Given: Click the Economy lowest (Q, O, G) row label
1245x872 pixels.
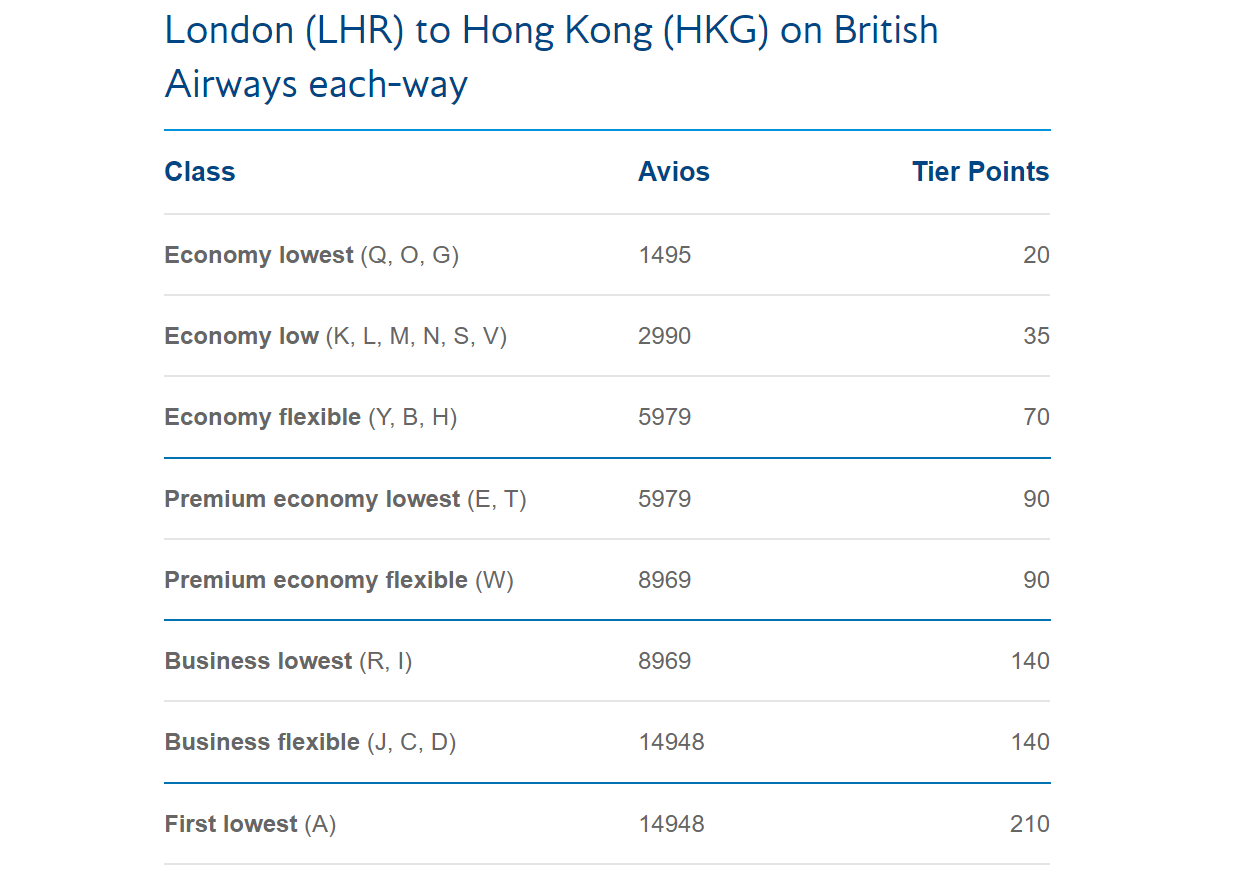Looking at the screenshot, I should [311, 255].
